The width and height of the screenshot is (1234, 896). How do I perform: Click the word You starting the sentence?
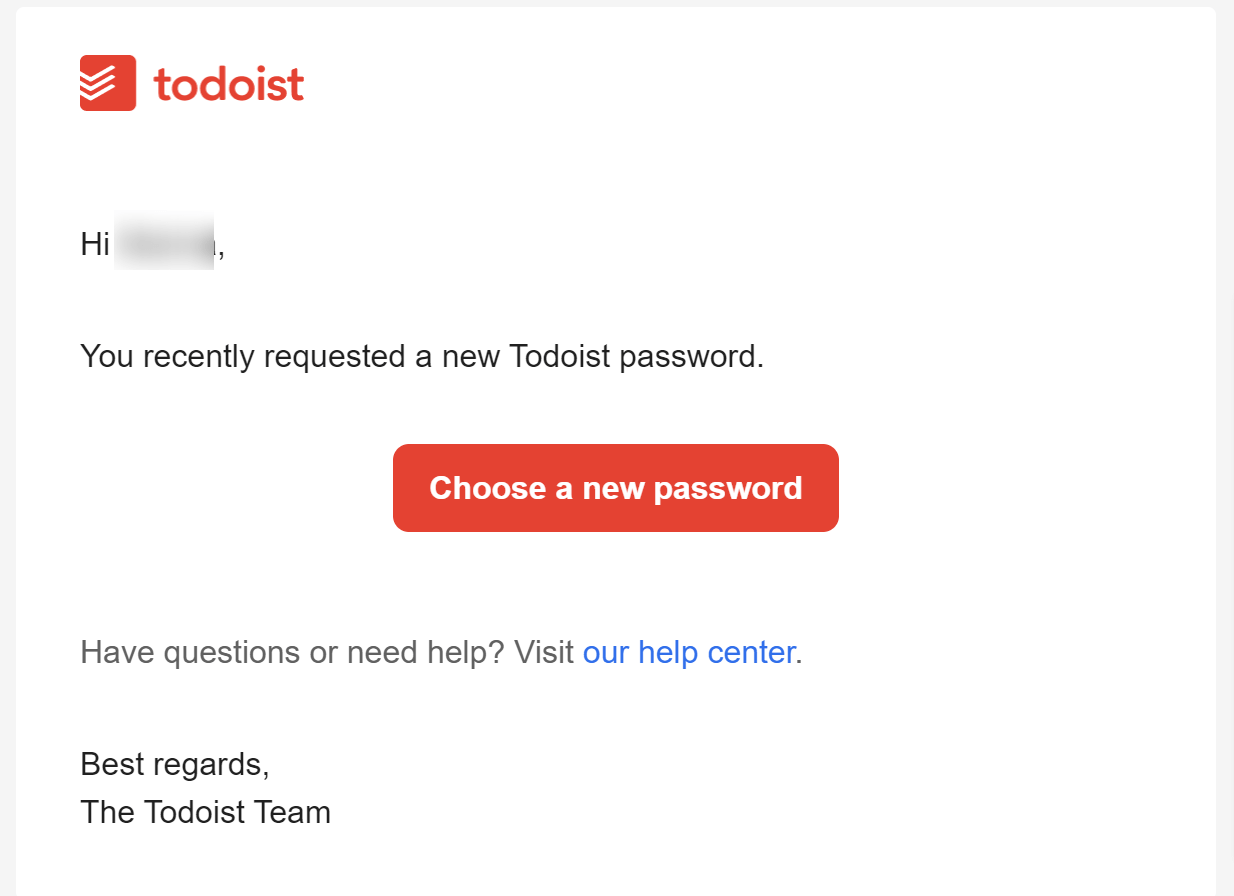click(x=107, y=356)
